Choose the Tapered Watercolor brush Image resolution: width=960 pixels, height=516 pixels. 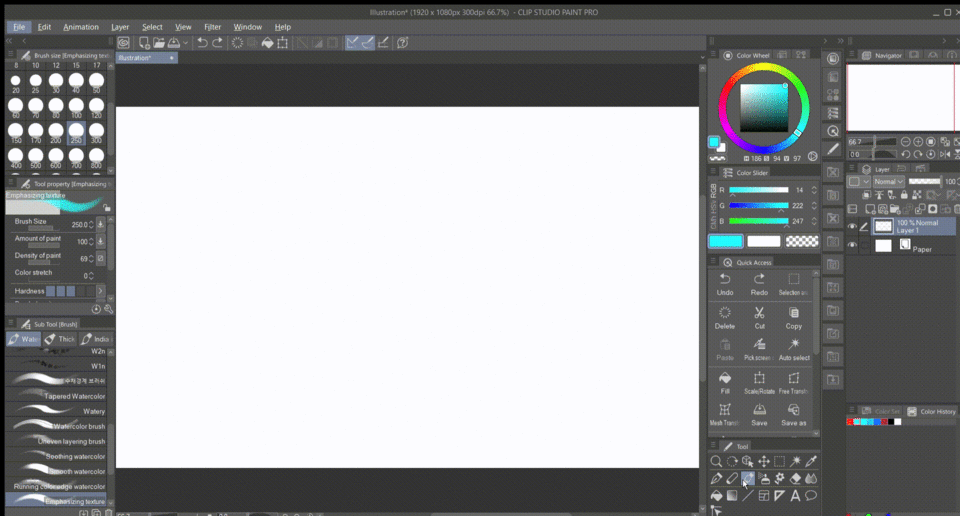click(x=56, y=395)
